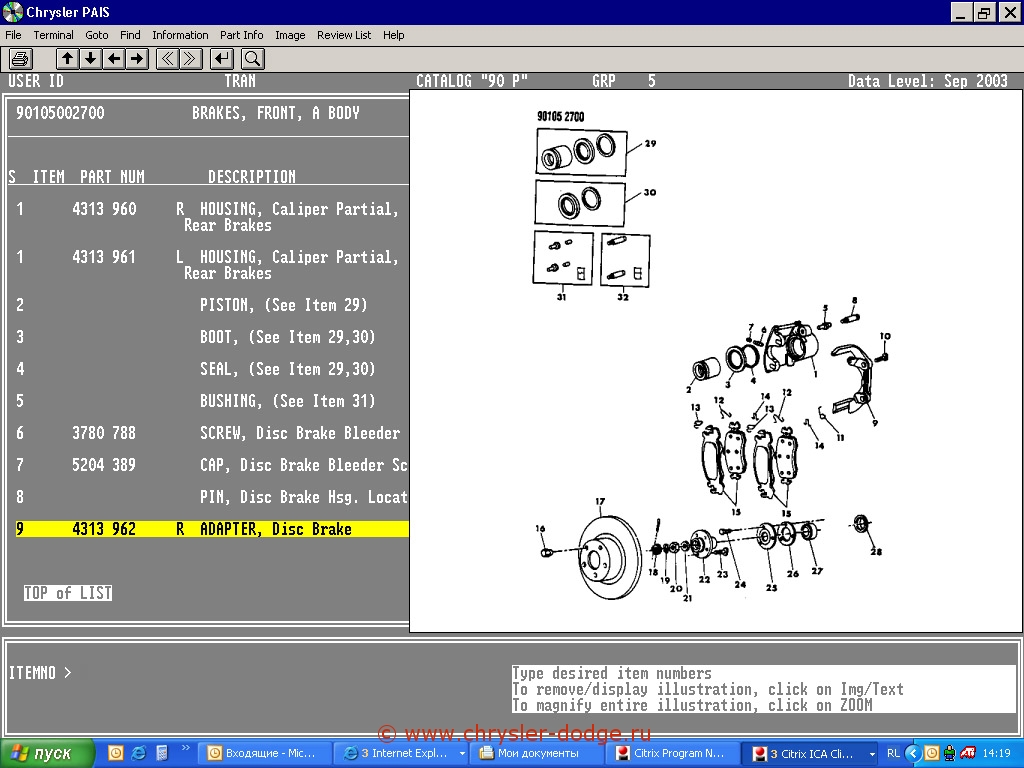
Task: Click the Enter/return arrow toolbar icon
Action: point(222,59)
